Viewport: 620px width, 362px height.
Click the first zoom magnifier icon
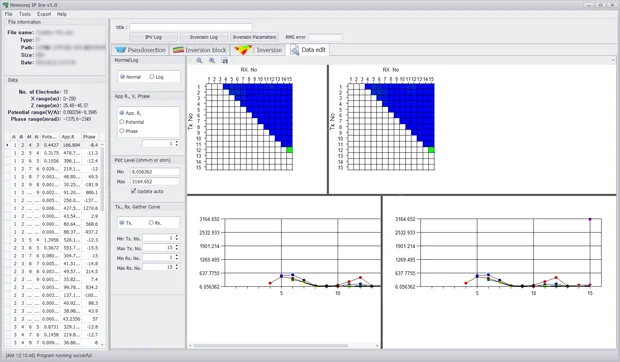pyautogui.click(x=199, y=60)
